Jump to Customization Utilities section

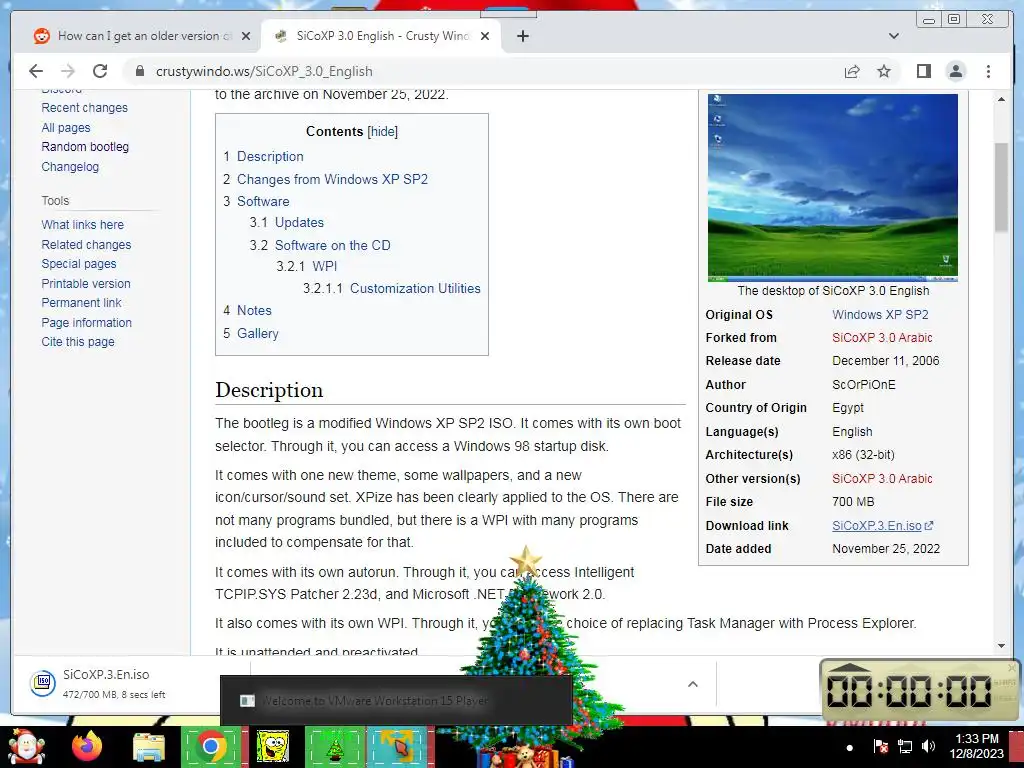[x=415, y=289]
